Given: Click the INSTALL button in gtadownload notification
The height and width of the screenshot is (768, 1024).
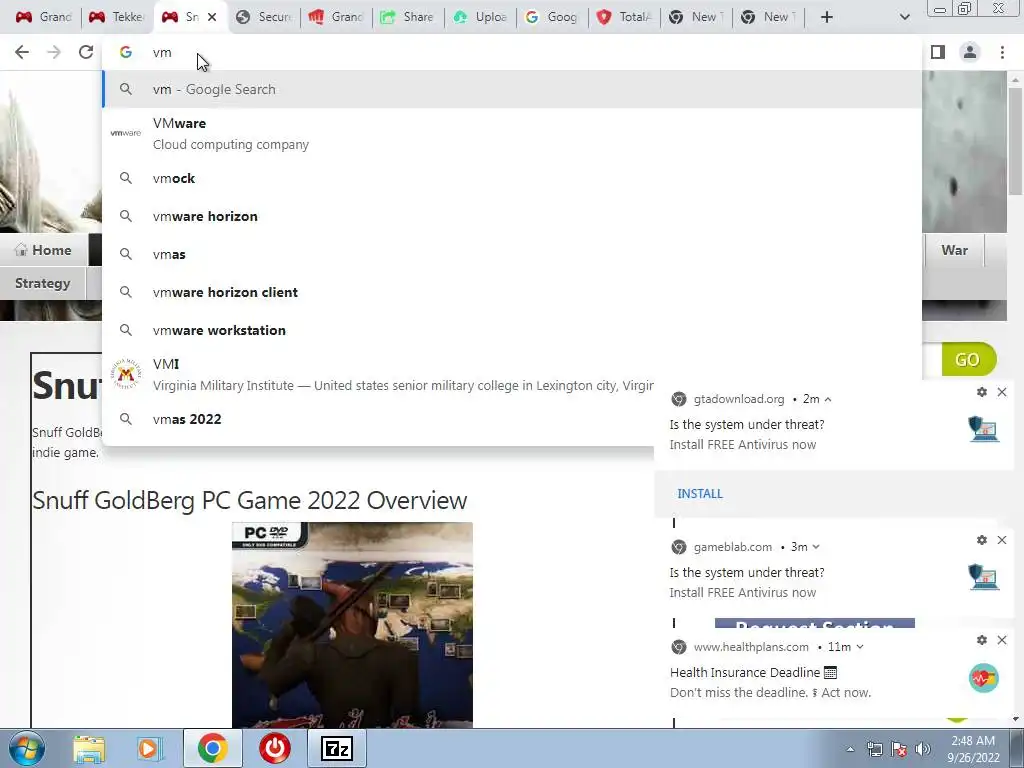Looking at the screenshot, I should tap(699, 494).
